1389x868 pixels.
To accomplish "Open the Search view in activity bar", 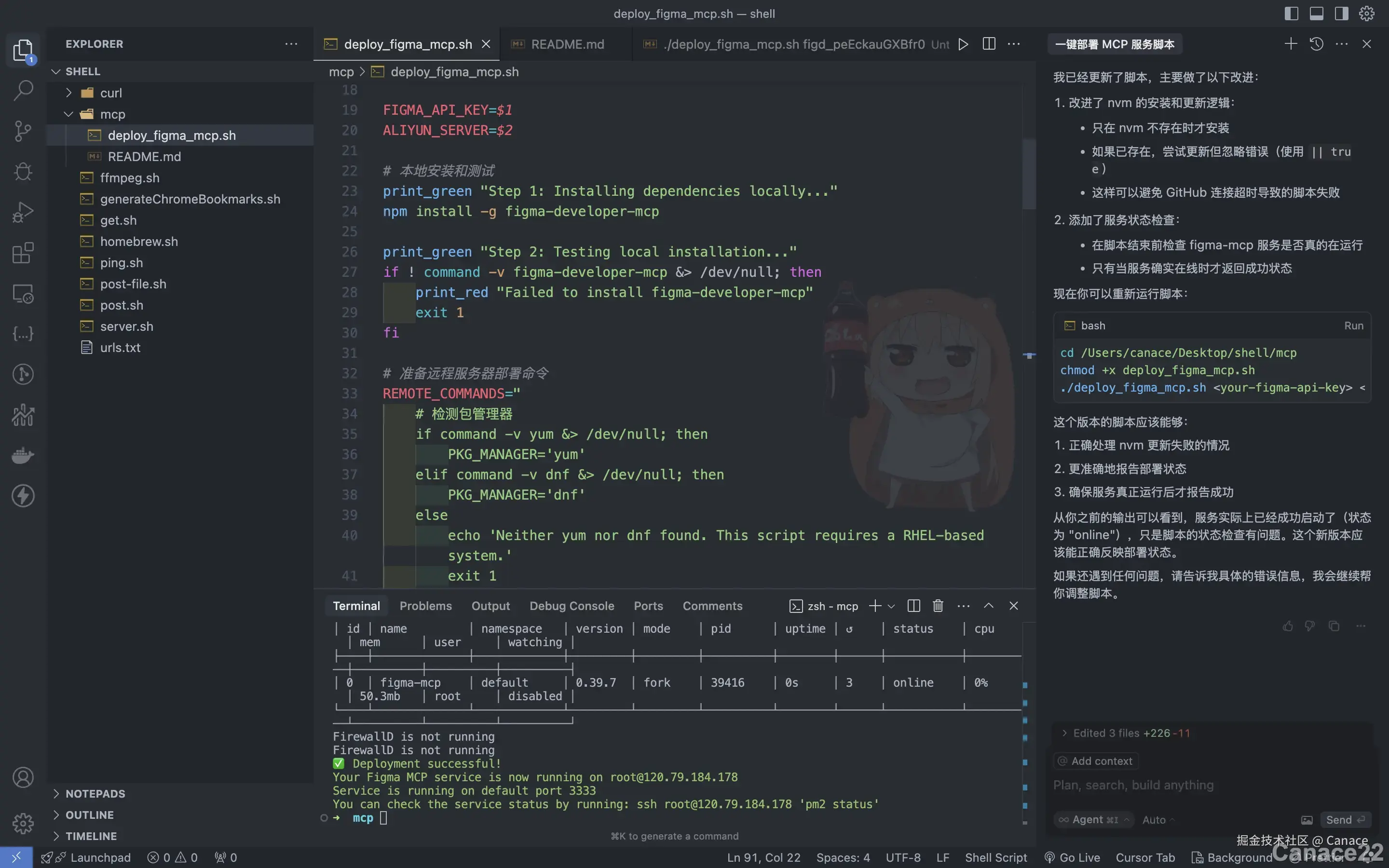I will coord(23,90).
